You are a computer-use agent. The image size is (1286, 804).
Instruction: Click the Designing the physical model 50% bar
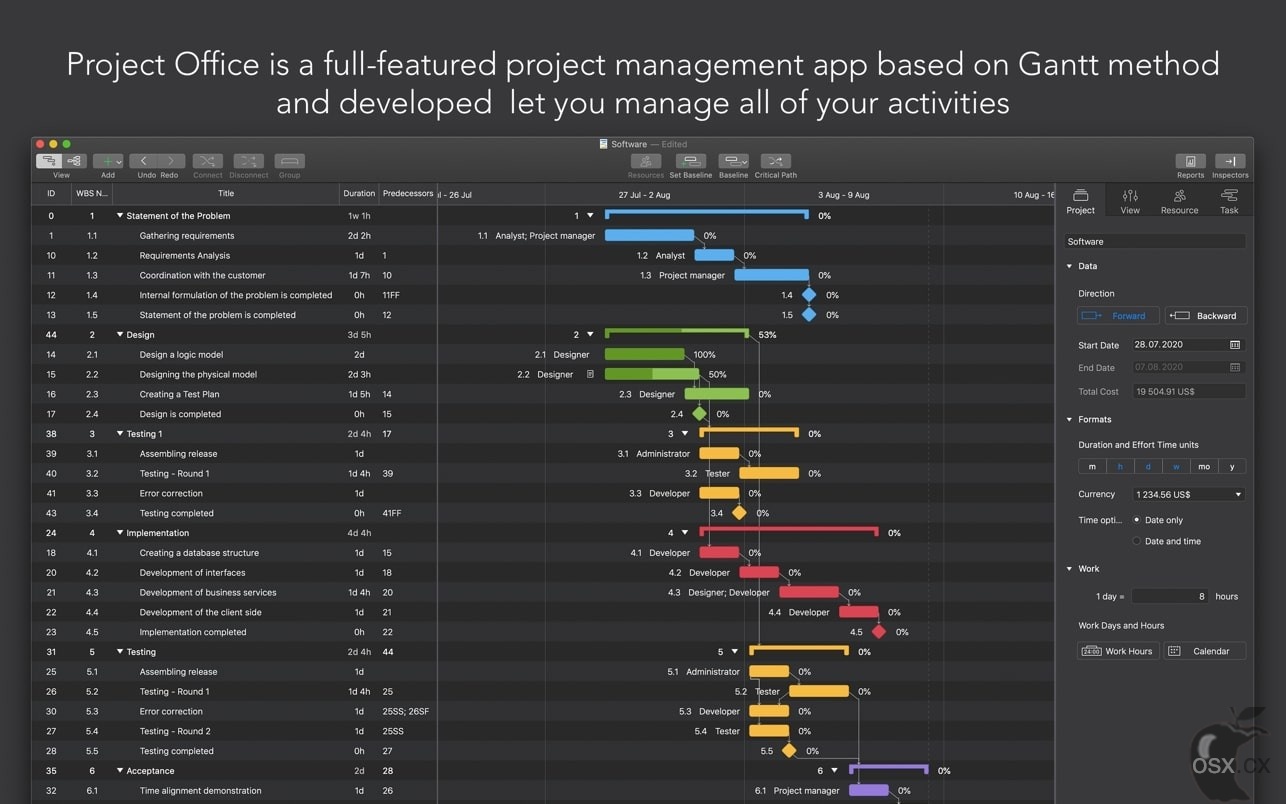tap(652, 374)
